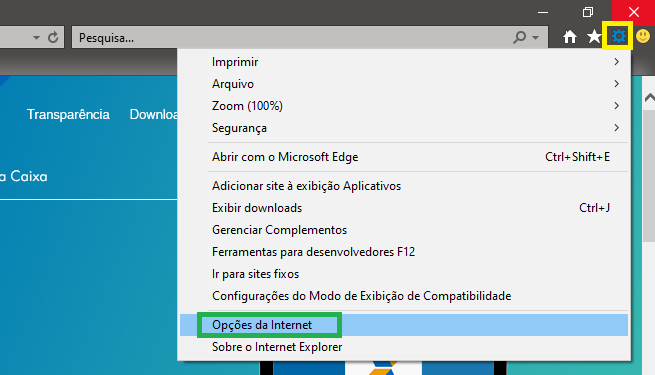
Task: Restore down the browser window
Action: (x=588, y=12)
